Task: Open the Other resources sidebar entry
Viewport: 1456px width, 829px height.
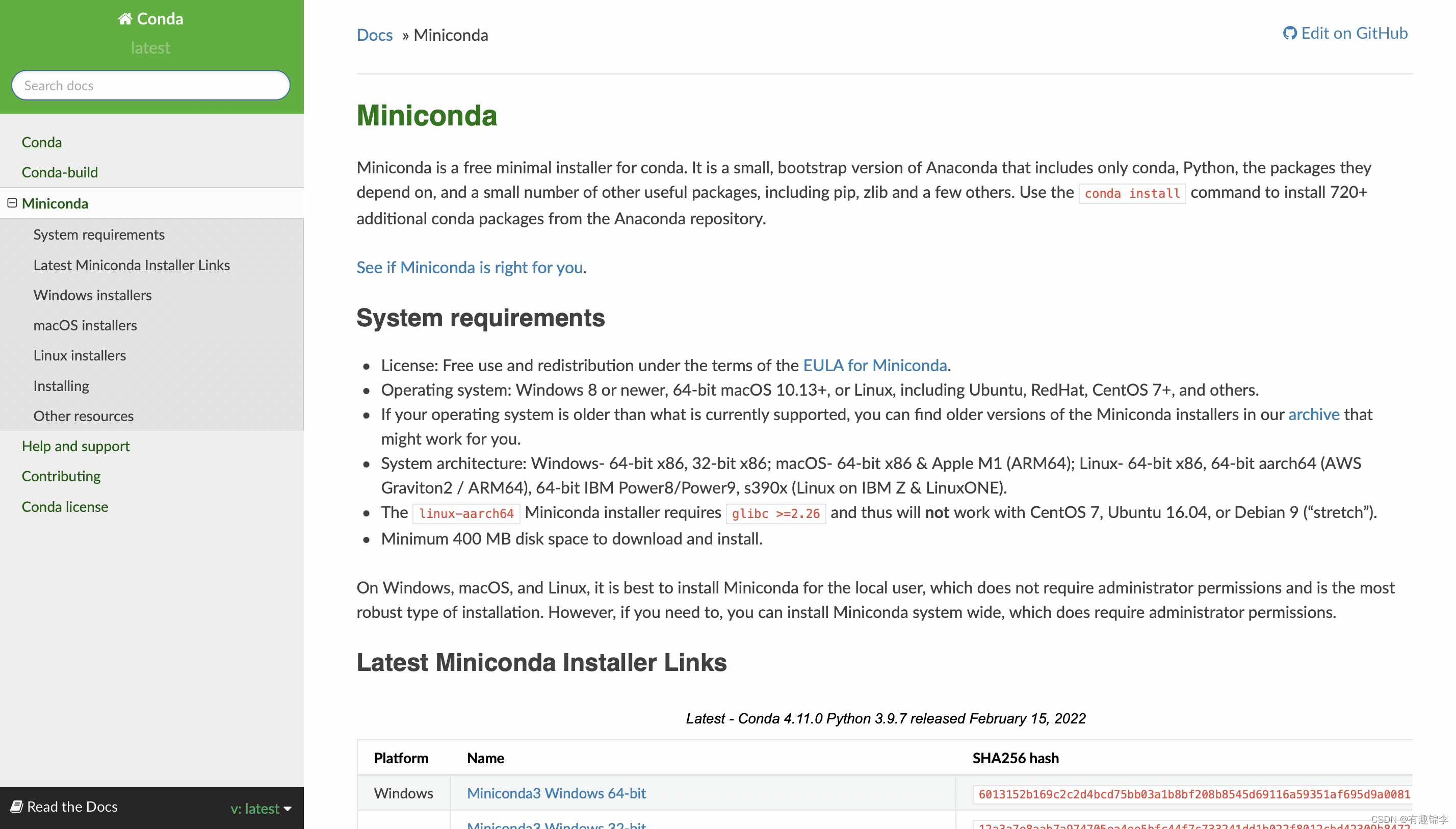Action: [83, 416]
